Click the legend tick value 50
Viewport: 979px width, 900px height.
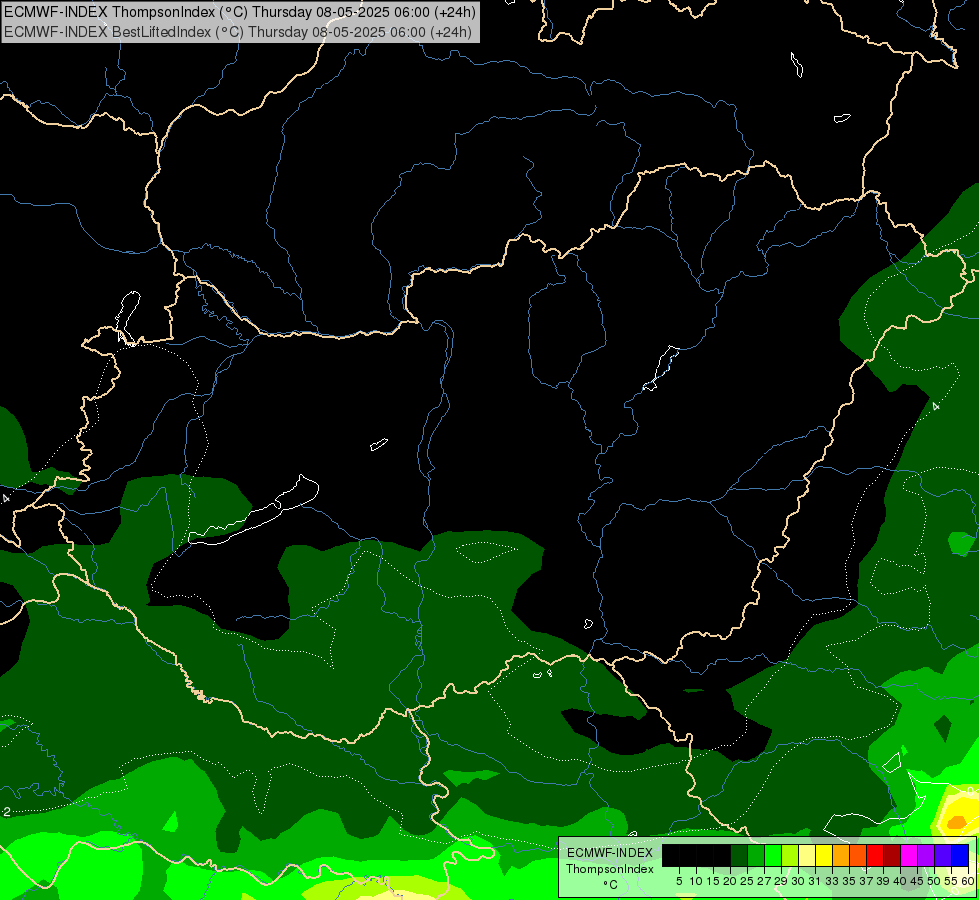(x=933, y=881)
